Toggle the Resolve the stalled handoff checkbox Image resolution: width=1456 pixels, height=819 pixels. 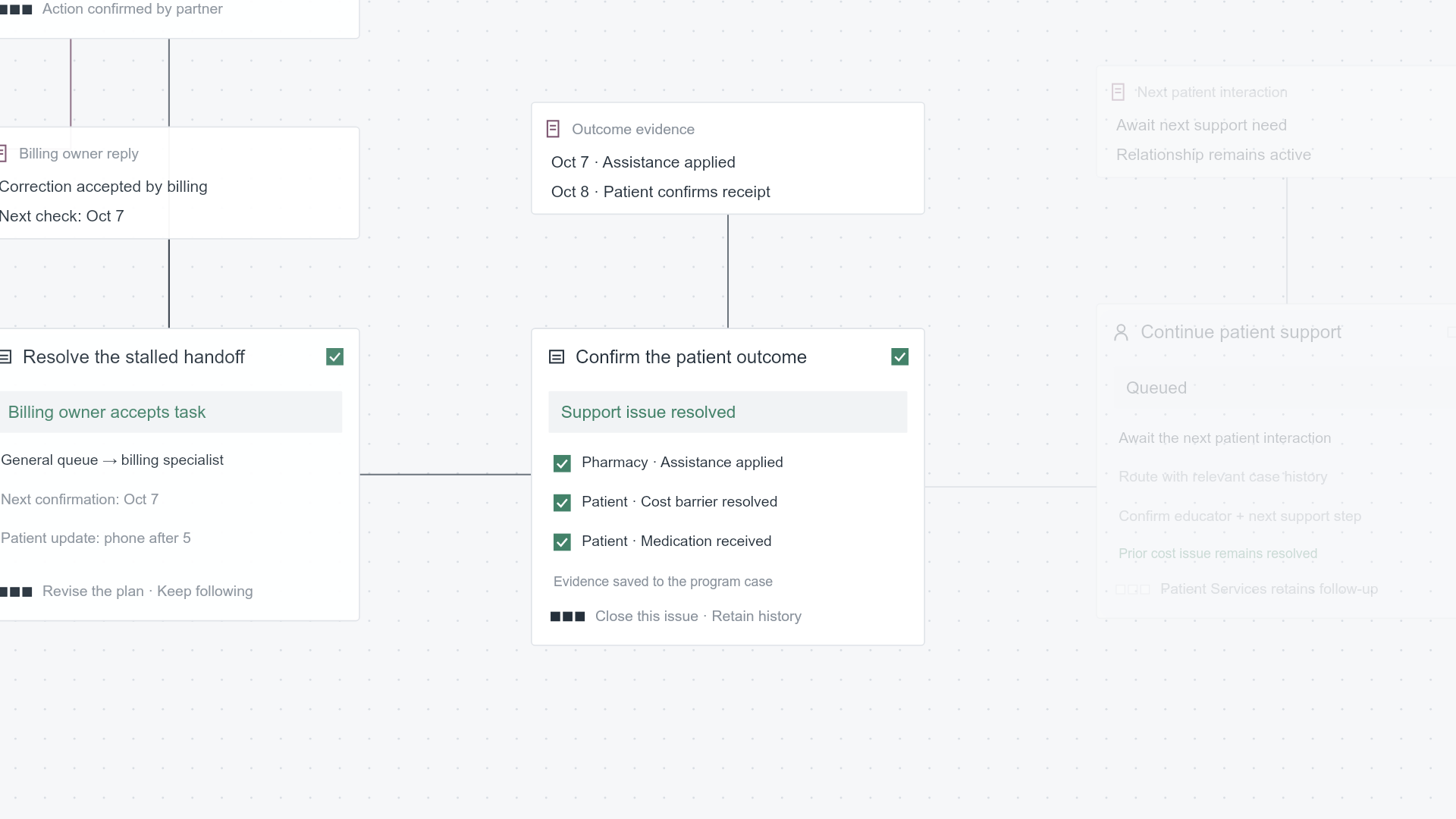click(x=334, y=357)
